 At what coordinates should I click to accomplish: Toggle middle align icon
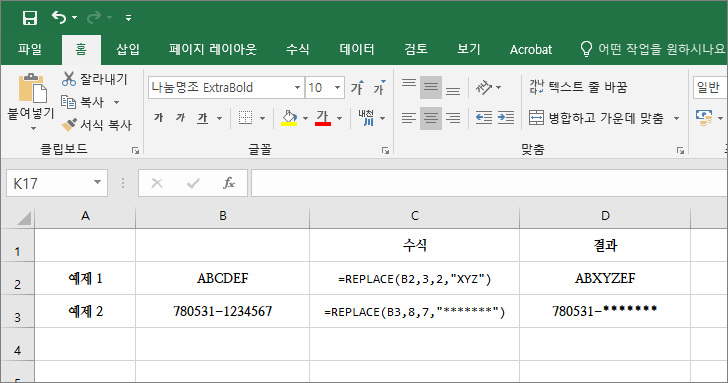pyautogui.click(x=431, y=87)
